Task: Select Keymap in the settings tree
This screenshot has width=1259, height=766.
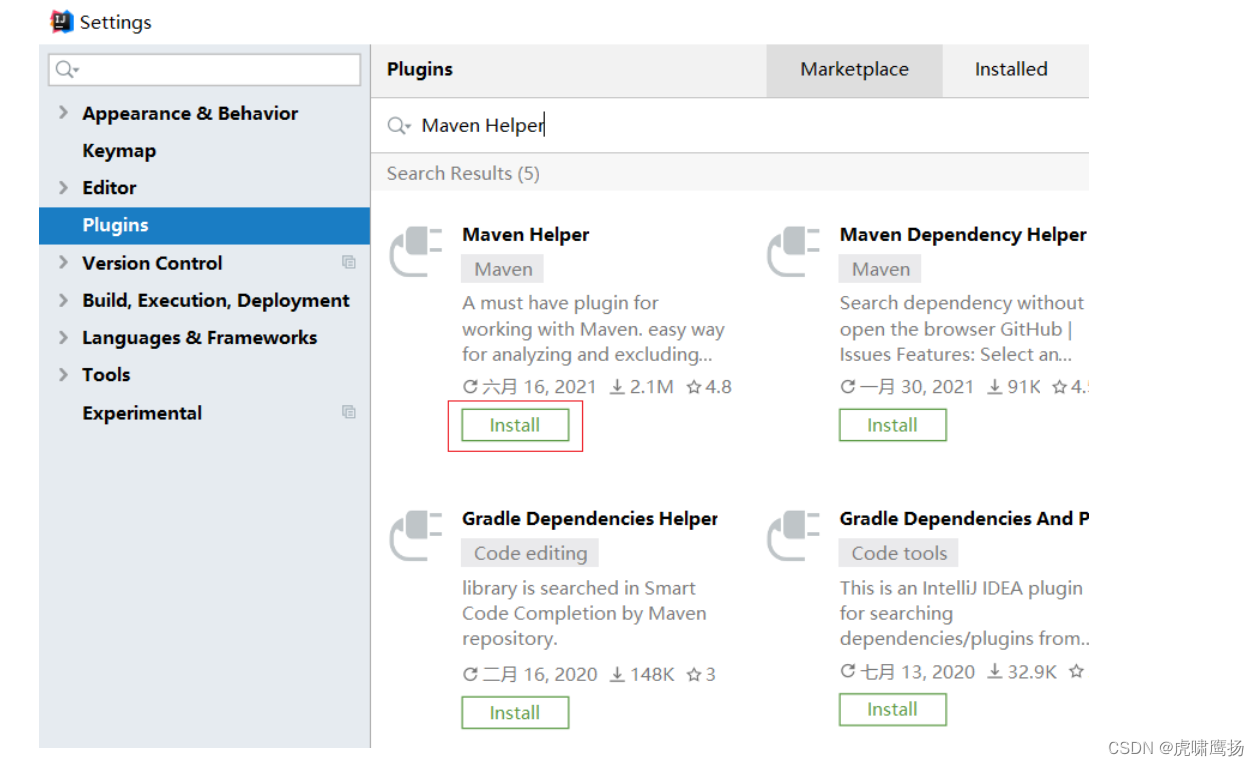Action: pyautogui.click(x=119, y=151)
